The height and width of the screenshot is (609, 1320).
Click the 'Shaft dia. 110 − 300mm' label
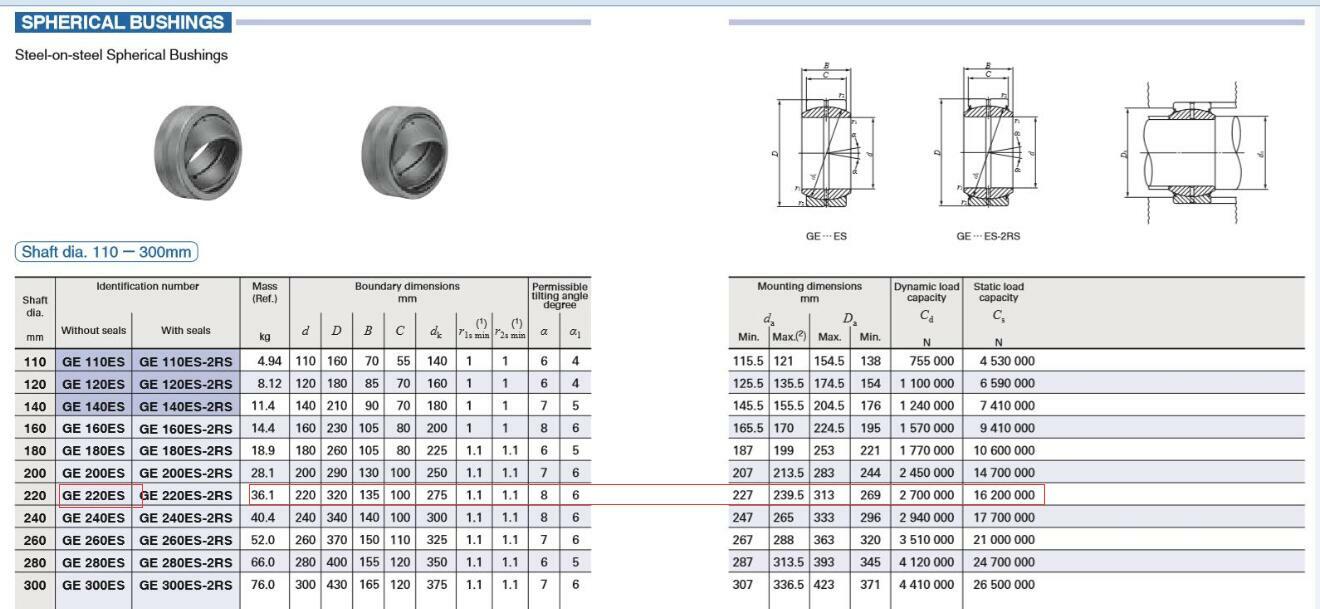point(106,252)
